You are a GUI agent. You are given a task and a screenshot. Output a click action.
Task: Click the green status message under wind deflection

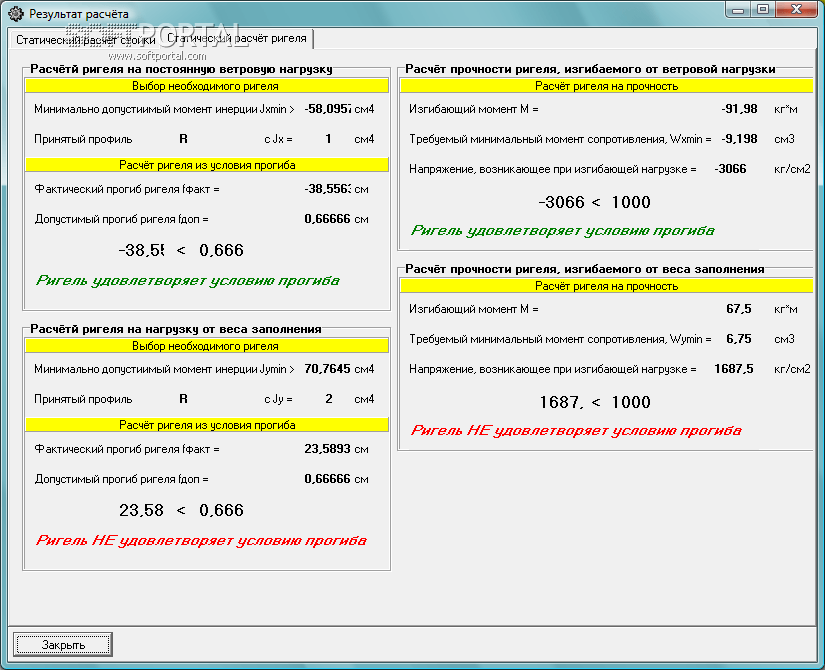pyautogui.click(x=187, y=281)
